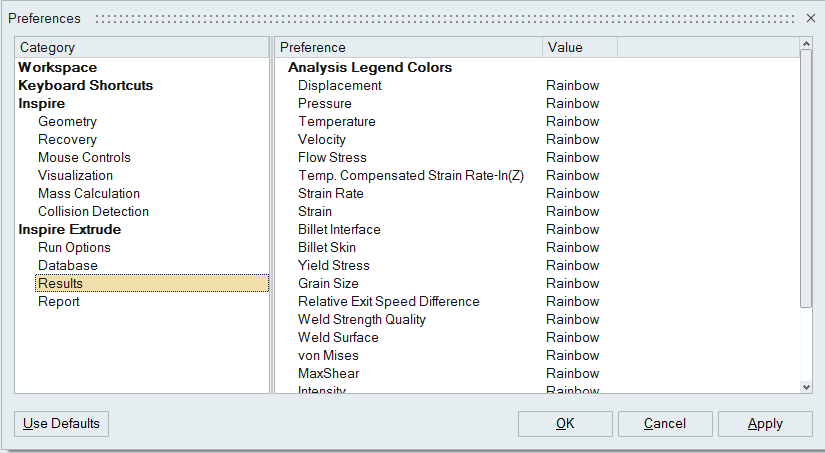
Task: Select the Workspace category
Action: (x=58, y=68)
